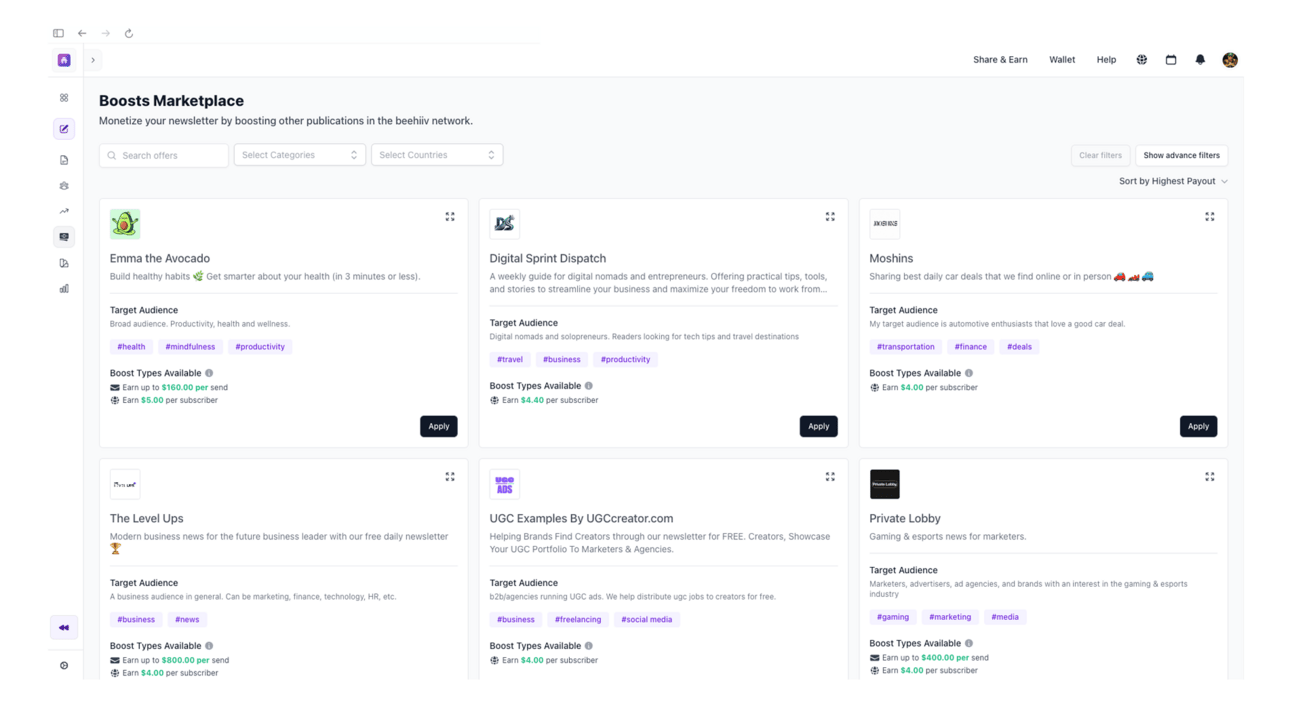Apply to Digital Sprint Dispatch boost
1292x706 pixels.
pyautogui.click(x=819, y=426)
